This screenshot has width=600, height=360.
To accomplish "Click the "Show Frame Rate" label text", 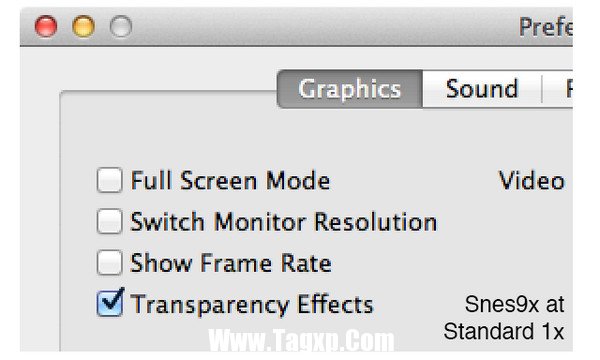I will pos(231,263).
